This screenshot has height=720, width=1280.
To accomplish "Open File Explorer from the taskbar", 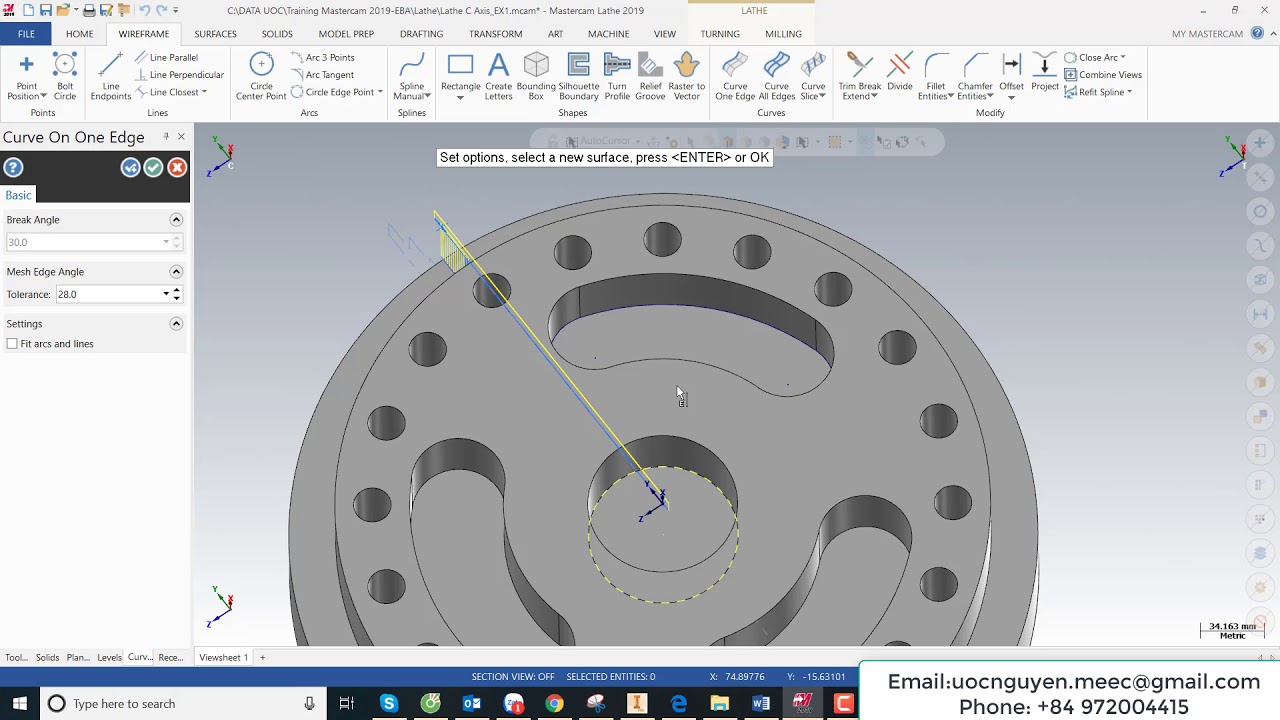I will (x=719, y=704).
